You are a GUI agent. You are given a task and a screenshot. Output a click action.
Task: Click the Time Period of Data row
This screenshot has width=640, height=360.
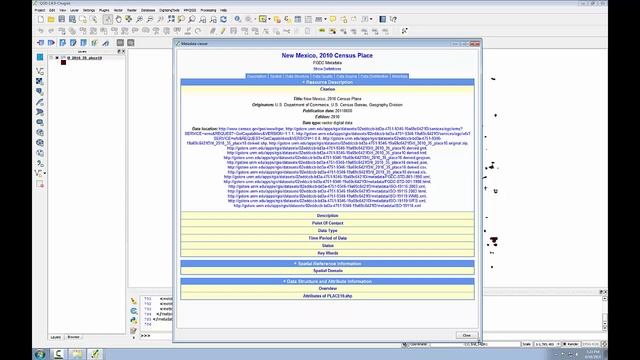(x=327, y=238)
